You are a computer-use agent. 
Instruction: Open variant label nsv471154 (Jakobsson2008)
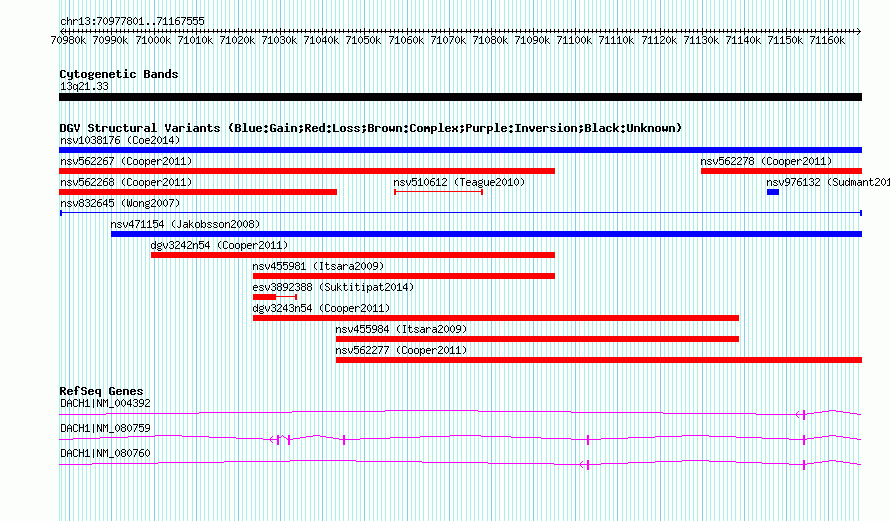coord(185,224)
